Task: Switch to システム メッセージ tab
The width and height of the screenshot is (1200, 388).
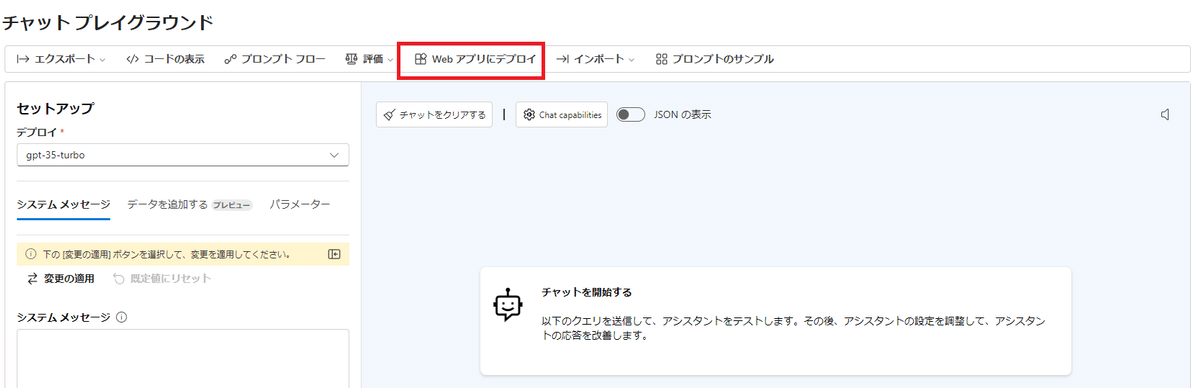Action: click(x=64, y=204)
